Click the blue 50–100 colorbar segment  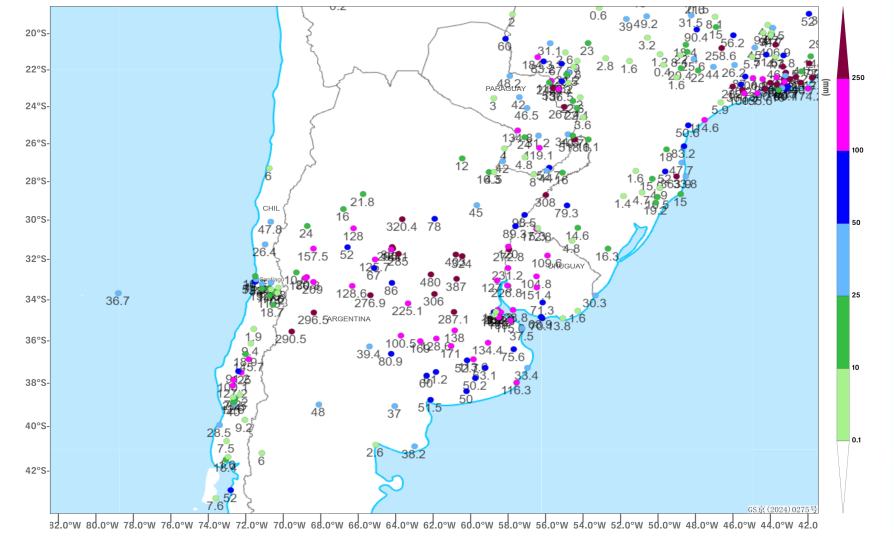click(843, 187)
